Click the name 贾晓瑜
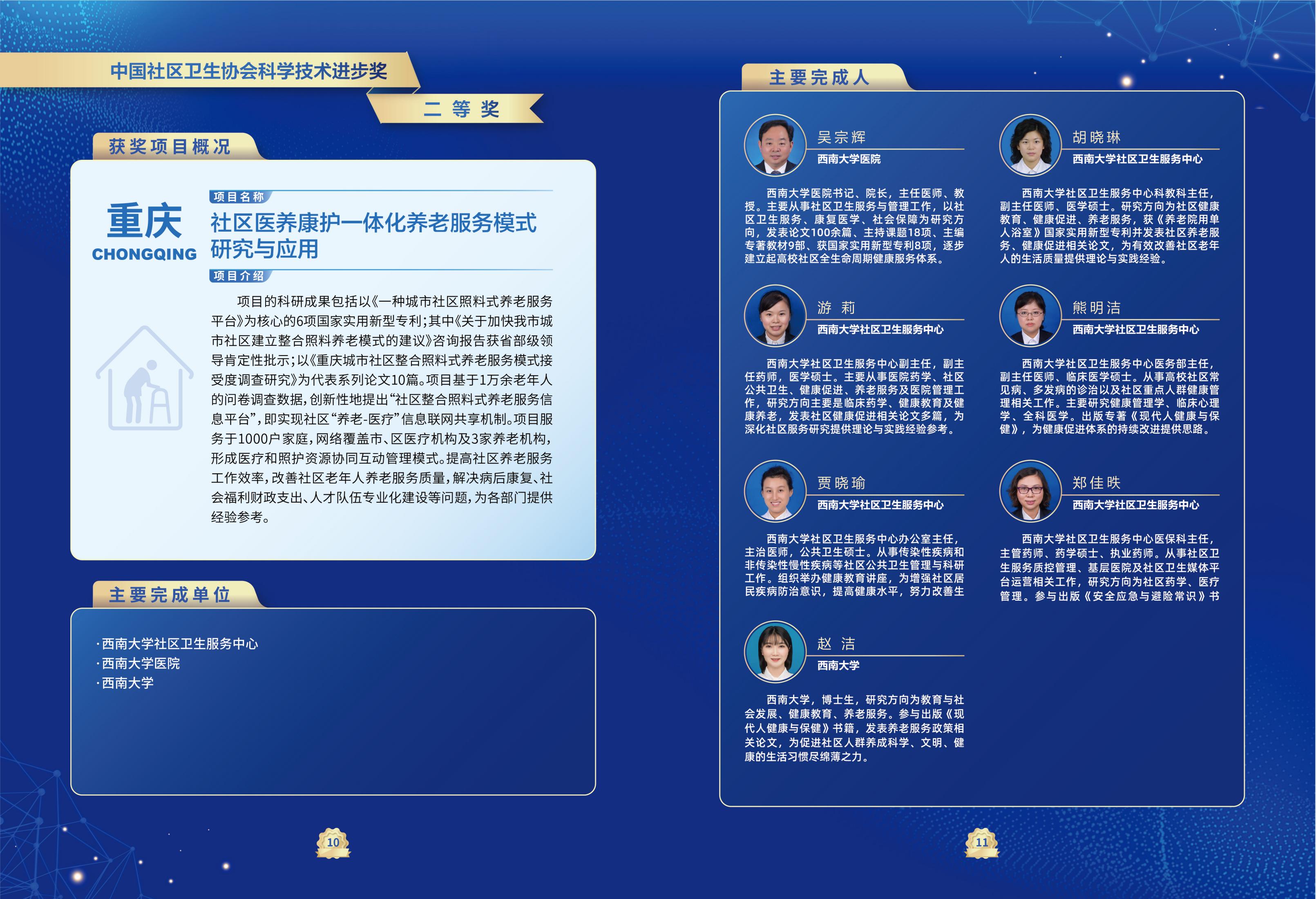Screen dimensions: 1316x899 tap(841, 483)
